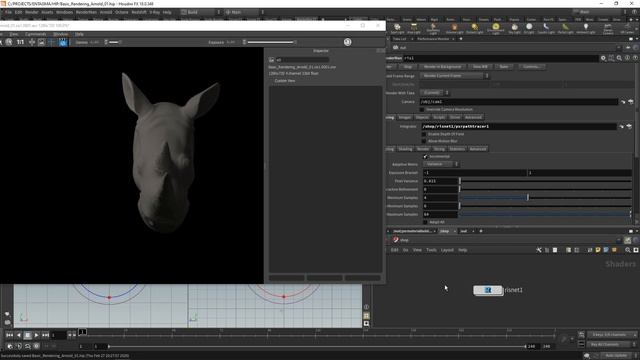This screenshot has height=360, width=640.
Task: Click the yellow sticky note icon in network toolbar
Action: click(598, 250)
